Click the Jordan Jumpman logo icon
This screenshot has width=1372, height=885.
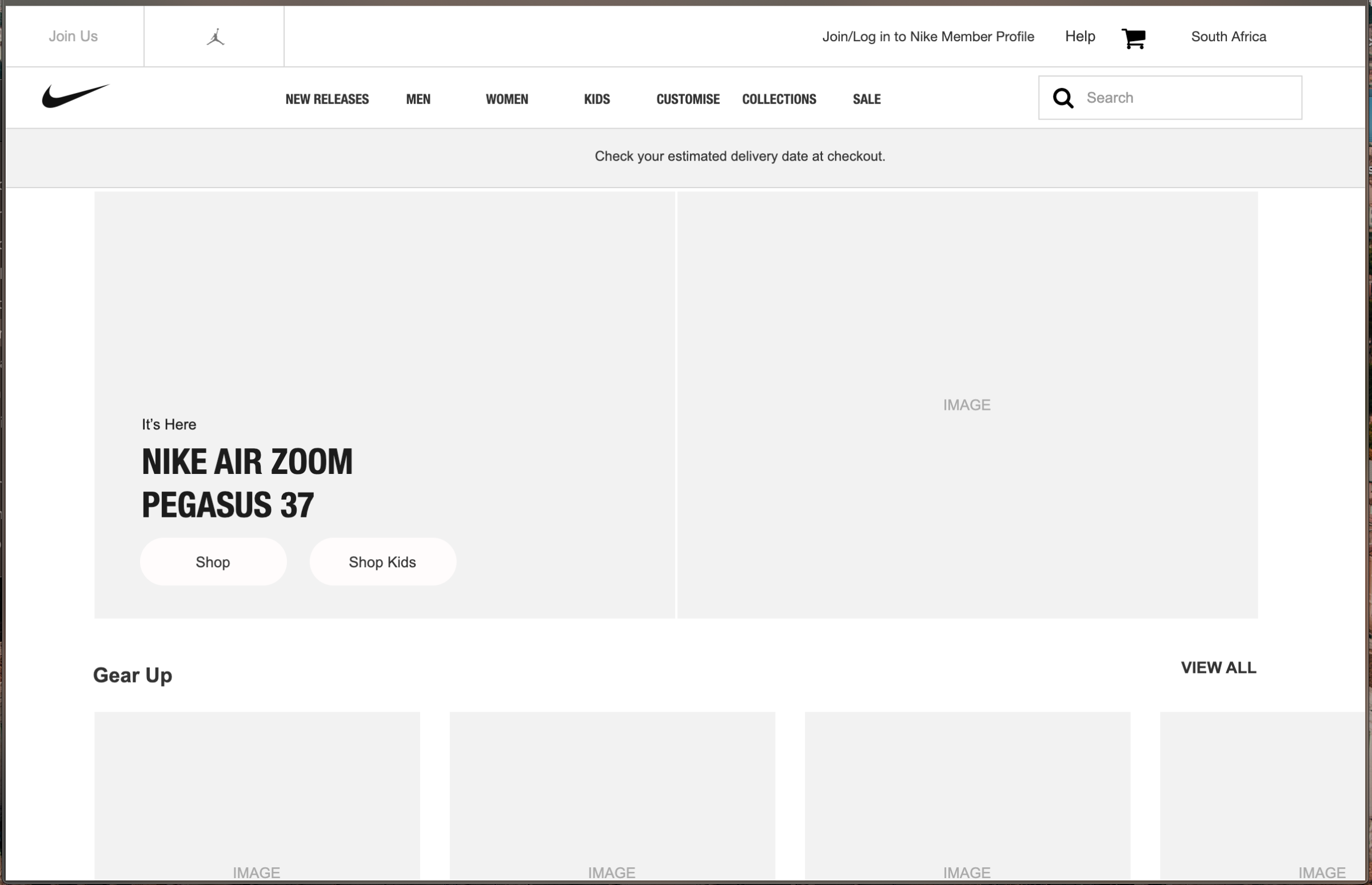pyautogui.click(x=216, y=37)
